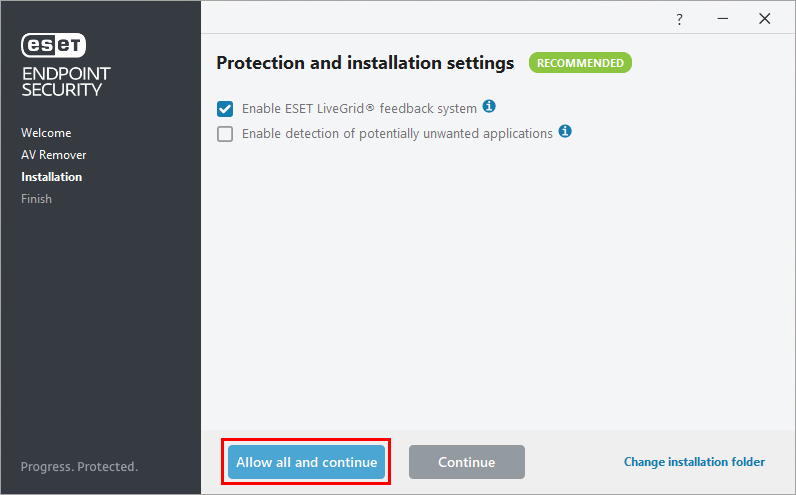Click 'Enable detection of potentially unwanted applications' text
This screenshot has width=796, height=495.
pos(397,134)
